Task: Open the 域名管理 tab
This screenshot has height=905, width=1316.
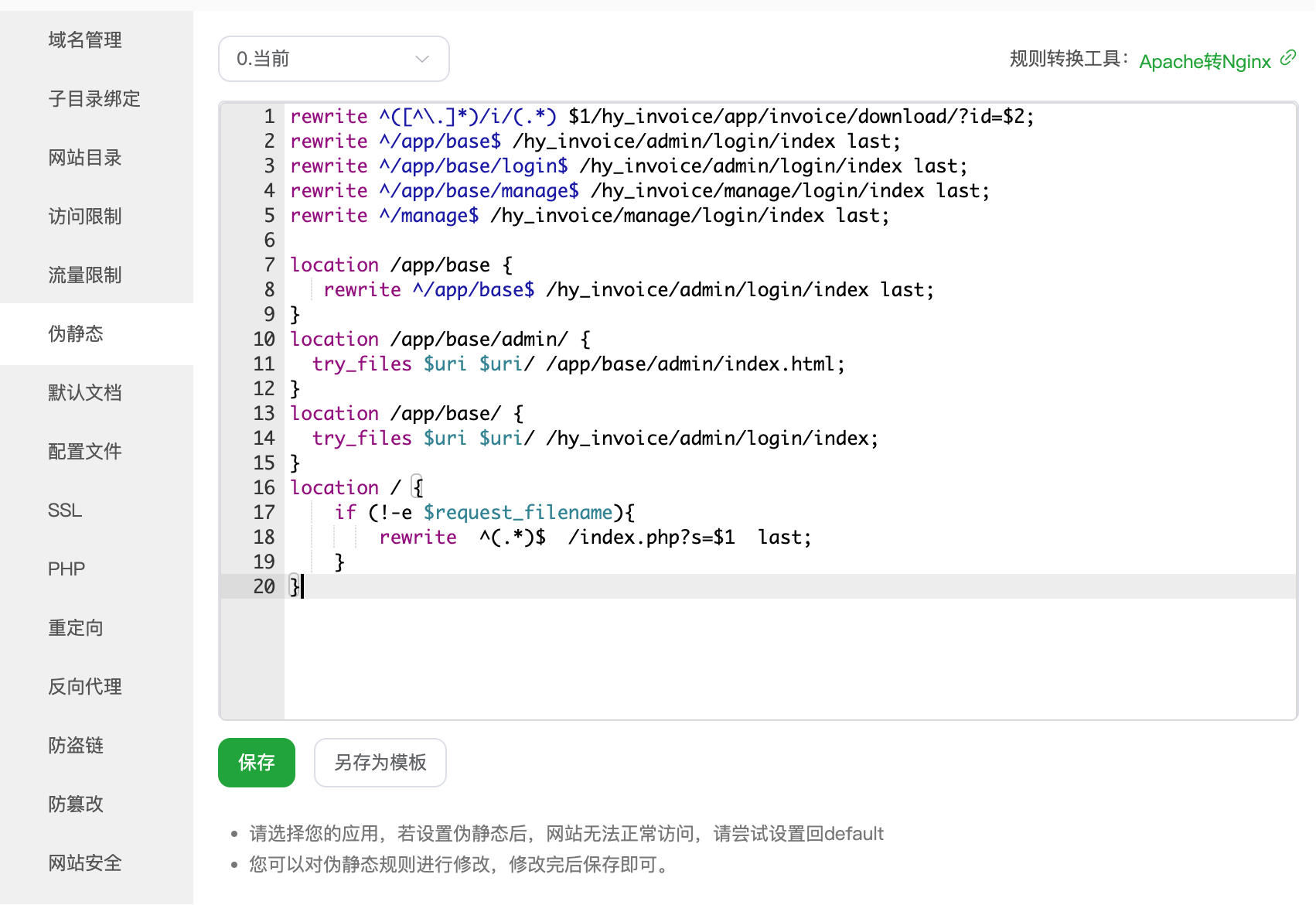Action: pos(85,40)
